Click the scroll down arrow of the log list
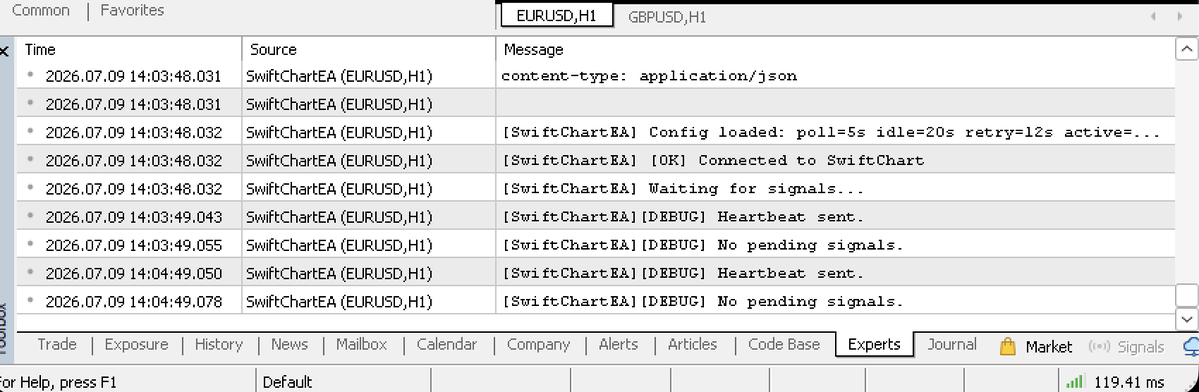 1186,319
